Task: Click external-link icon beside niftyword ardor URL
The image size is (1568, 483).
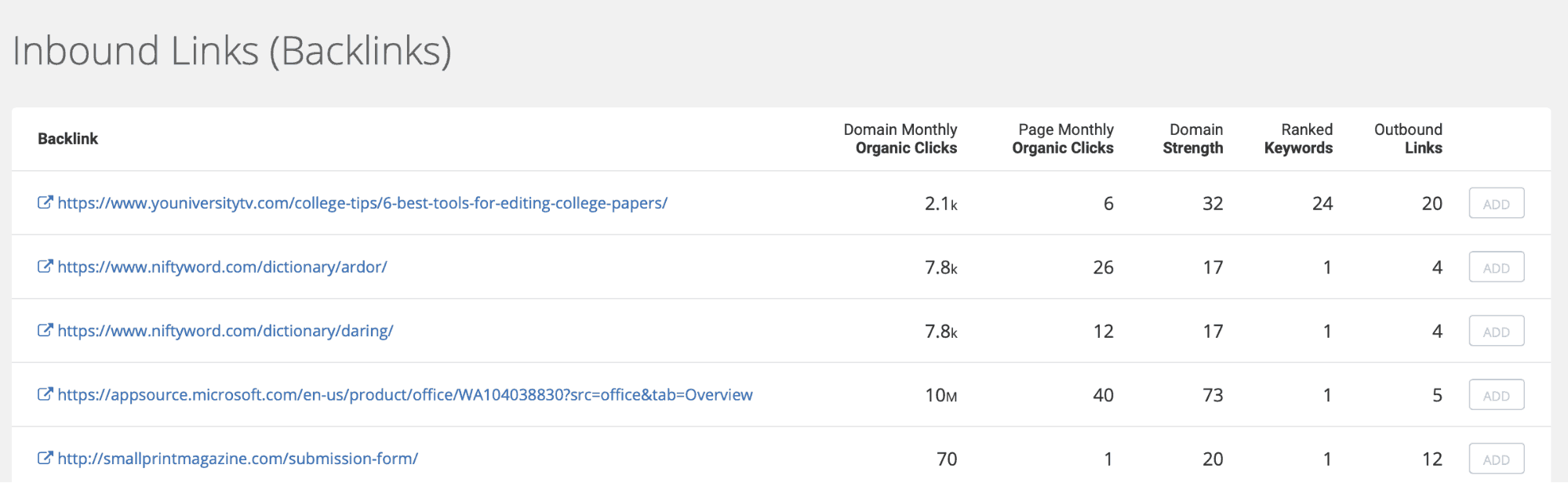Action: pyautogui.click(x=45, y=267)
